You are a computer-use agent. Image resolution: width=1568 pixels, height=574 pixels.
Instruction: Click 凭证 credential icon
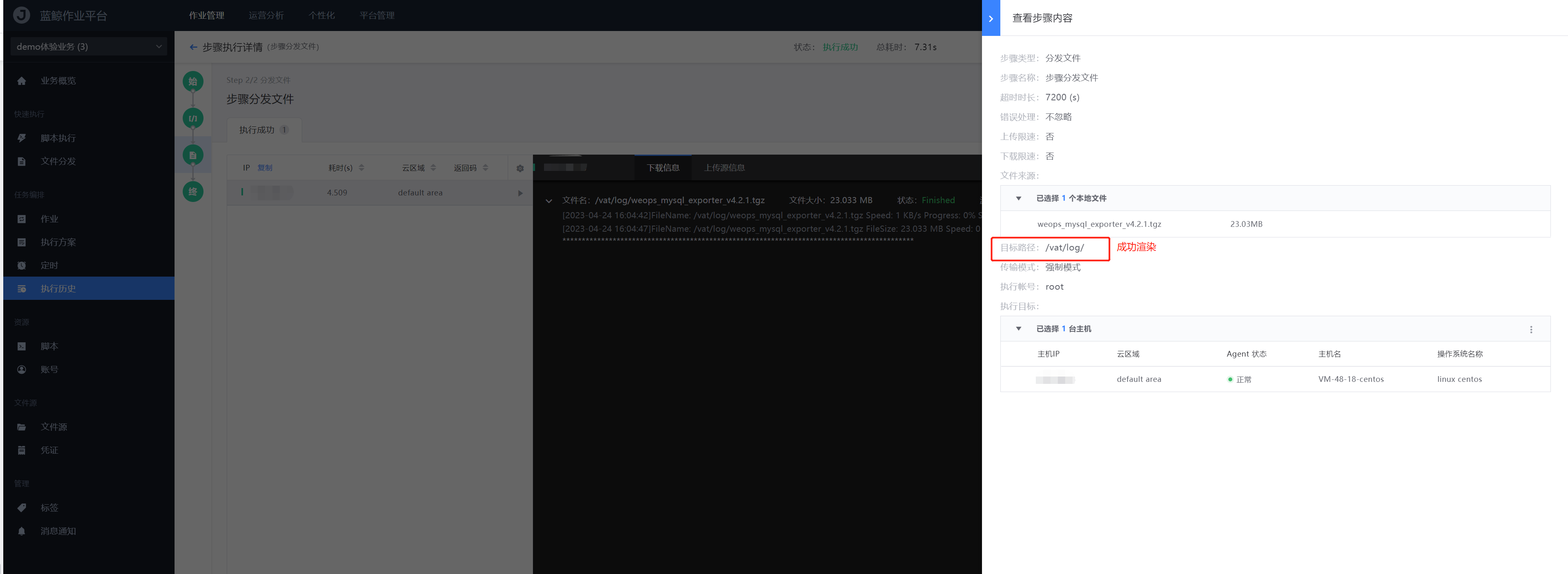coord(21,450)
